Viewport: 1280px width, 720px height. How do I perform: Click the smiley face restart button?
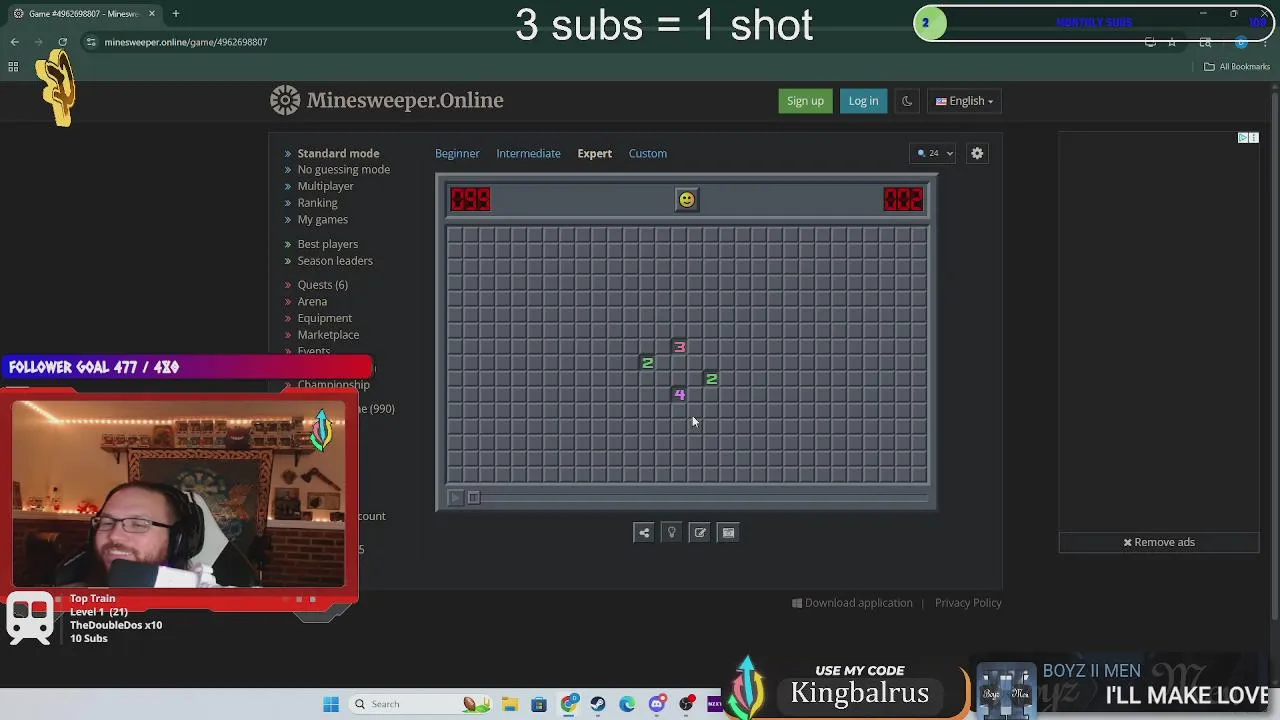point(686,200)
